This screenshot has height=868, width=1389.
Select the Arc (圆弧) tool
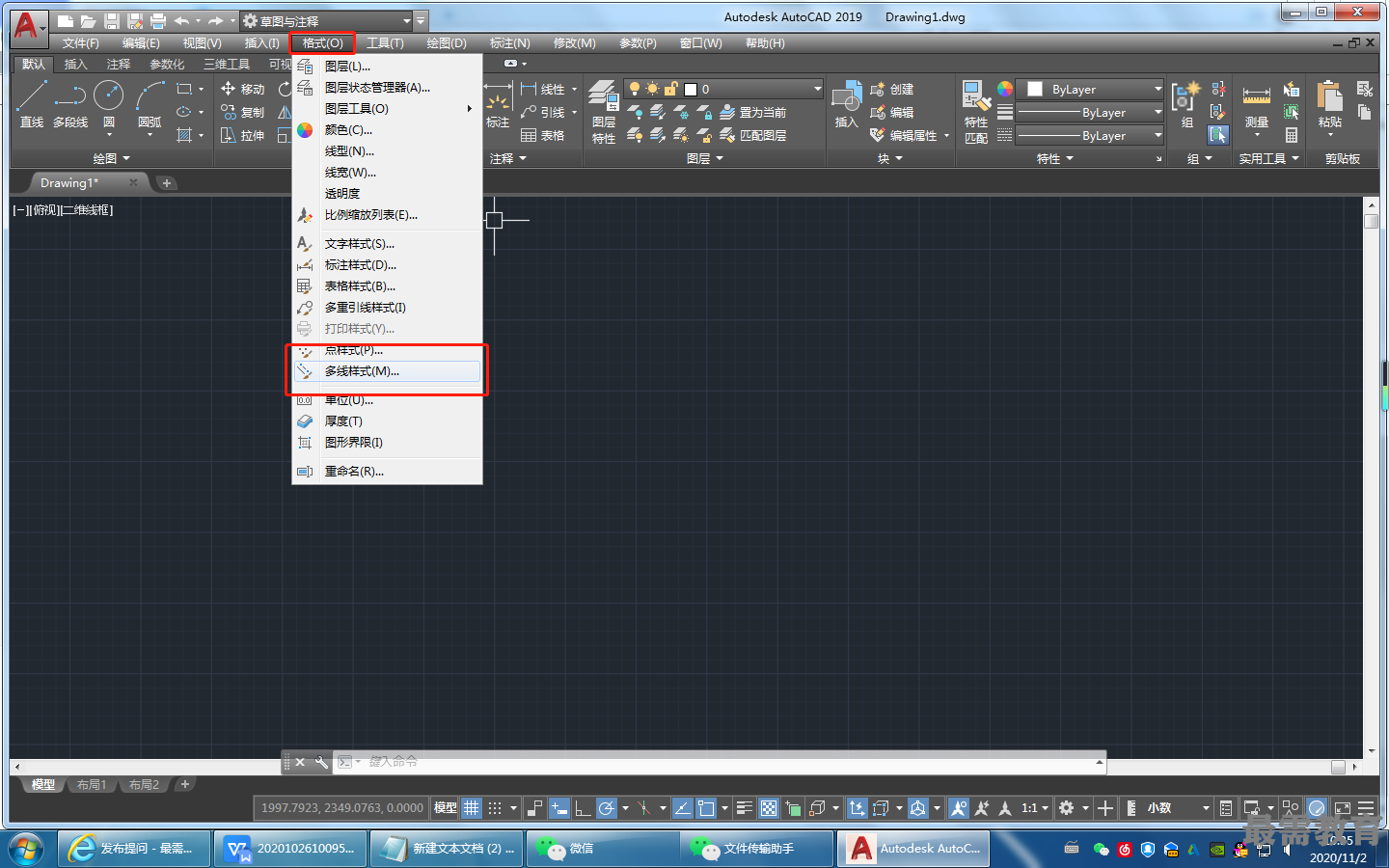point(150,103)
